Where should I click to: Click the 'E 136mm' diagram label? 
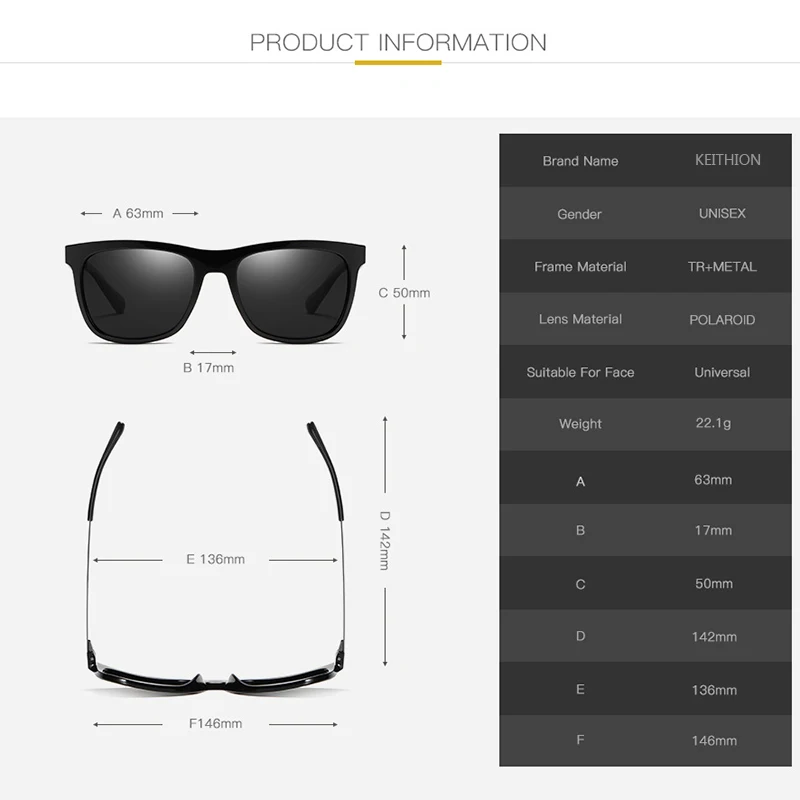pyautogui.click(x=215, y=559)
